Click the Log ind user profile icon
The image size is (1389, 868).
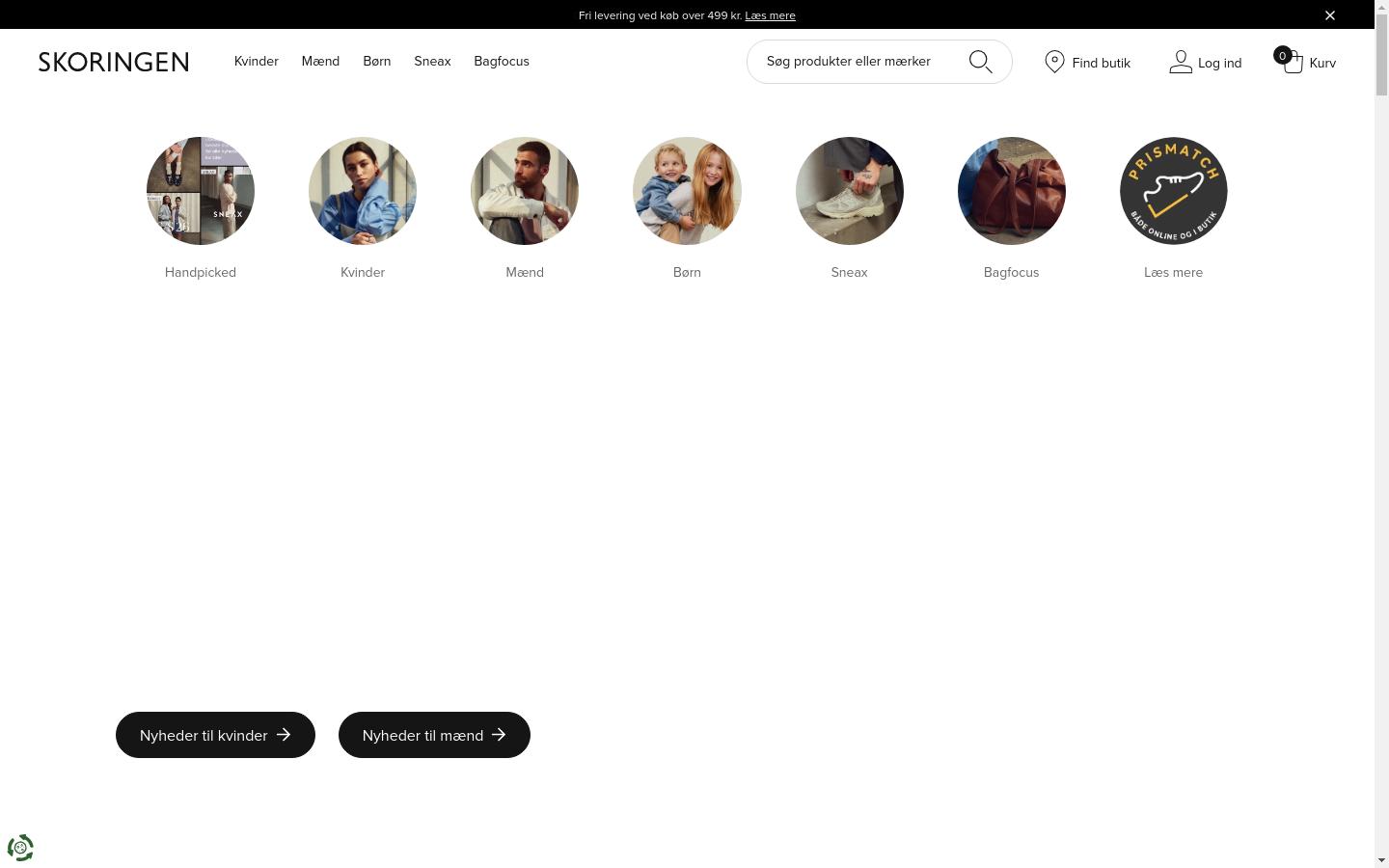point(1181,61)
